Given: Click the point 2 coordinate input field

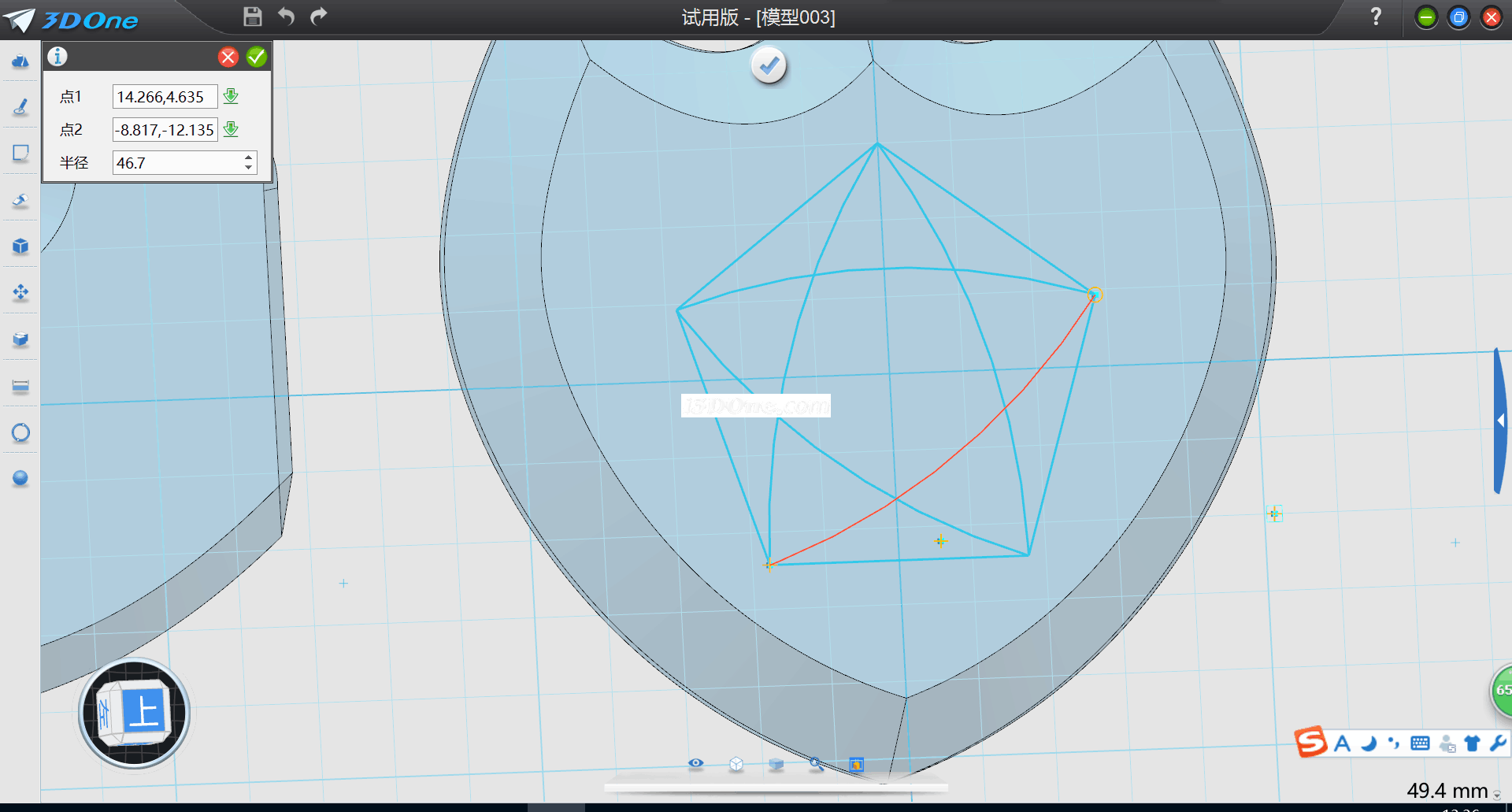Looking at the screenshot, I should click(x=165, y=130).
